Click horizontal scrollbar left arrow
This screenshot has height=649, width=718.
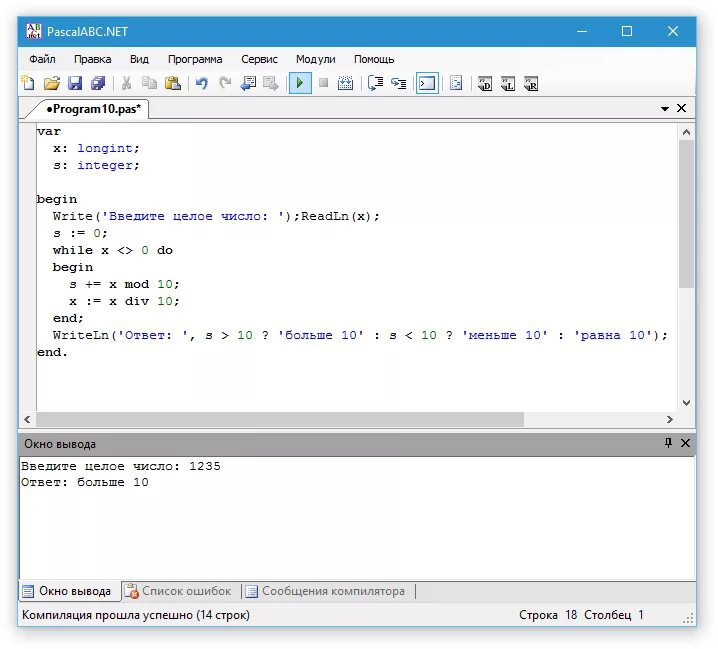coord(27,419)
